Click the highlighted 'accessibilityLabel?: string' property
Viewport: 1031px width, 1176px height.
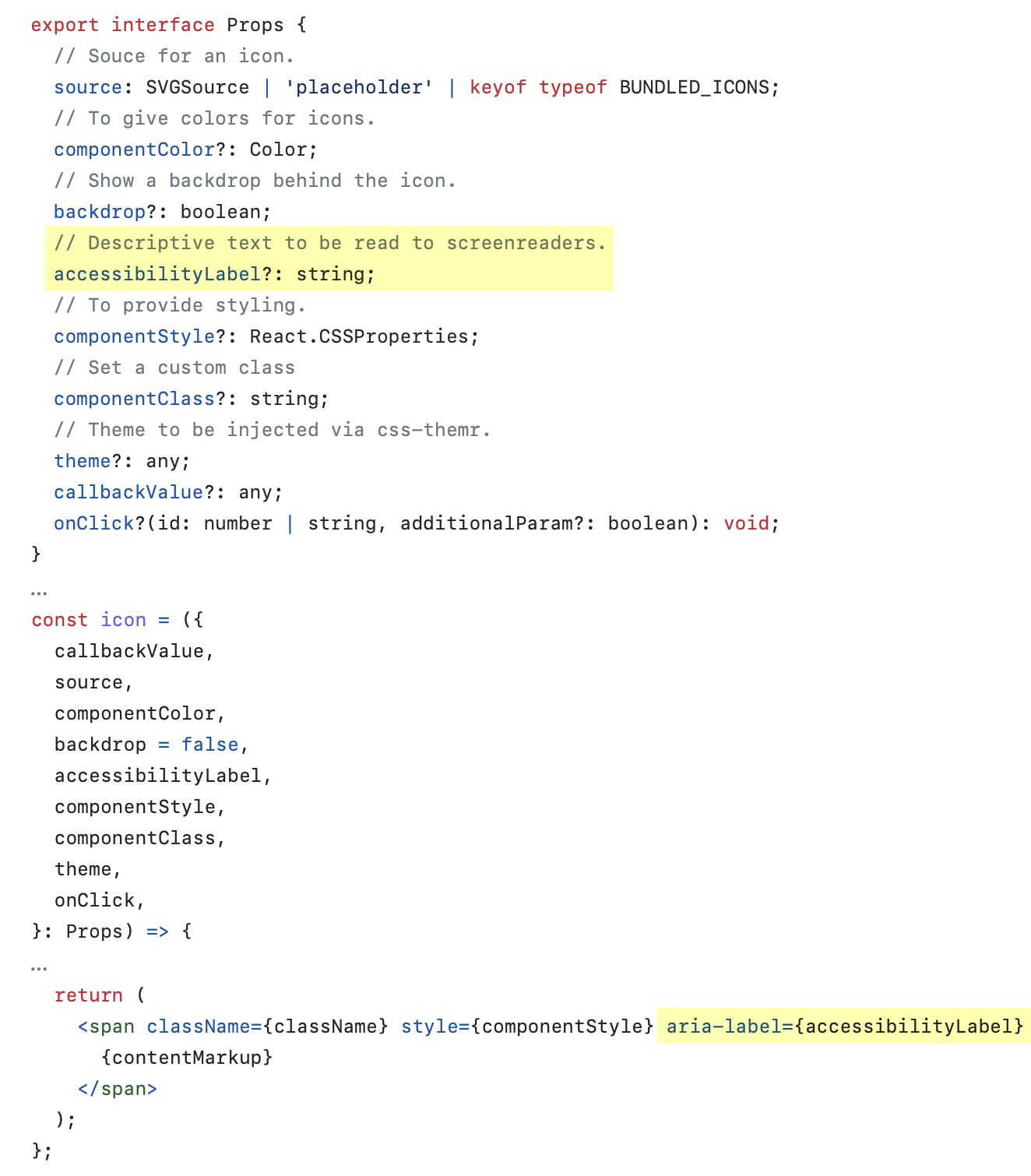pyautogui.click(x=214, y=274)
